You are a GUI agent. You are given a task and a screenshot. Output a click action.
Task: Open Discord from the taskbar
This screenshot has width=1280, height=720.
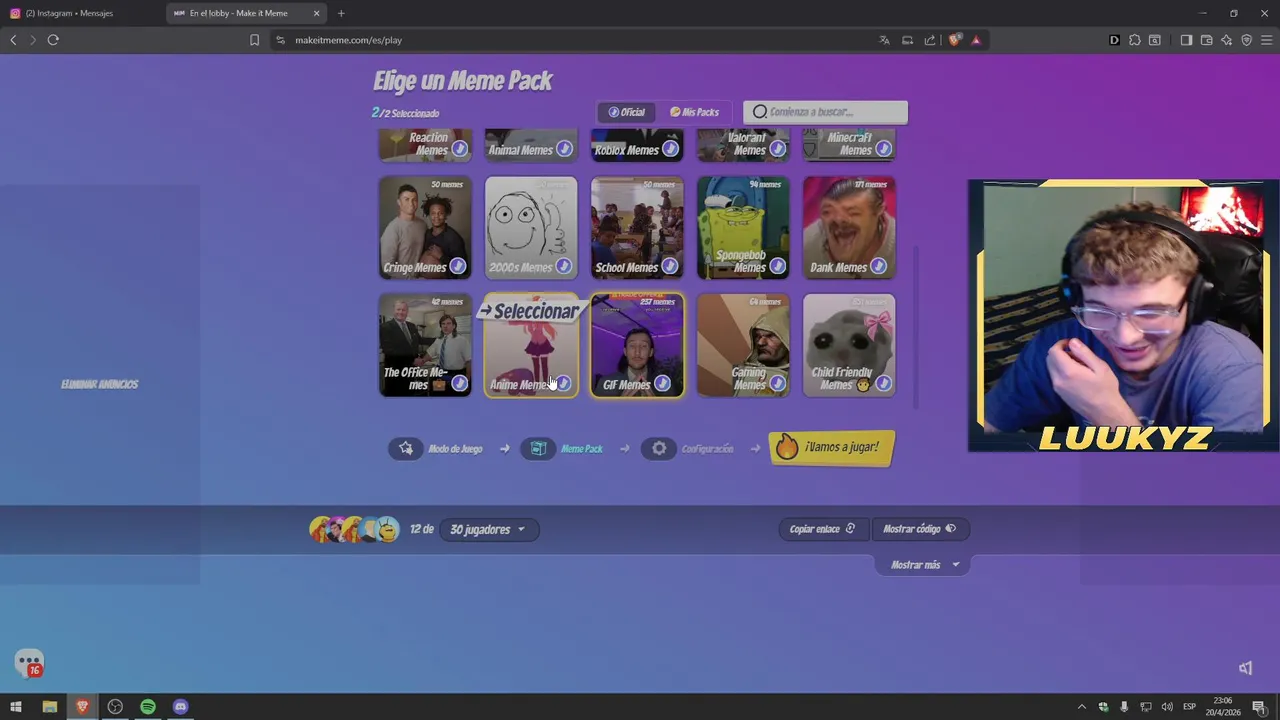click(180, 707)
